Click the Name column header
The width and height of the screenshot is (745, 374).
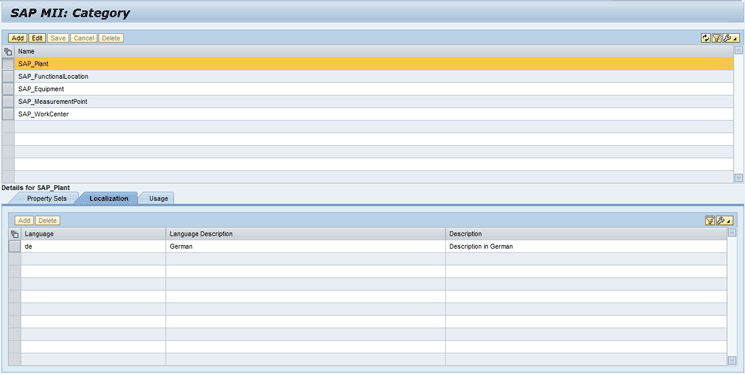pos(374,51)
